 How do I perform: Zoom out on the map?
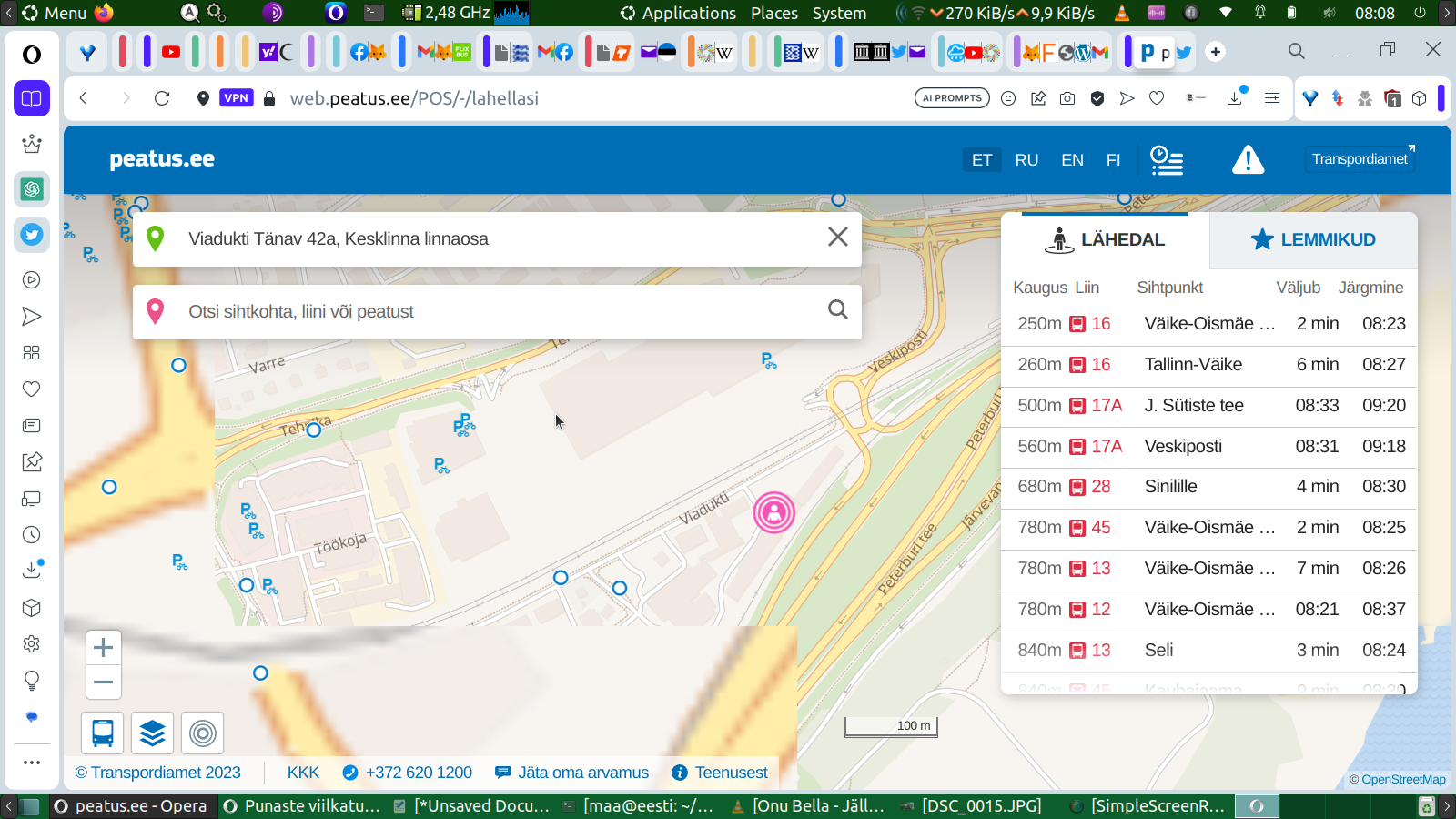click(x=104, y=682)
